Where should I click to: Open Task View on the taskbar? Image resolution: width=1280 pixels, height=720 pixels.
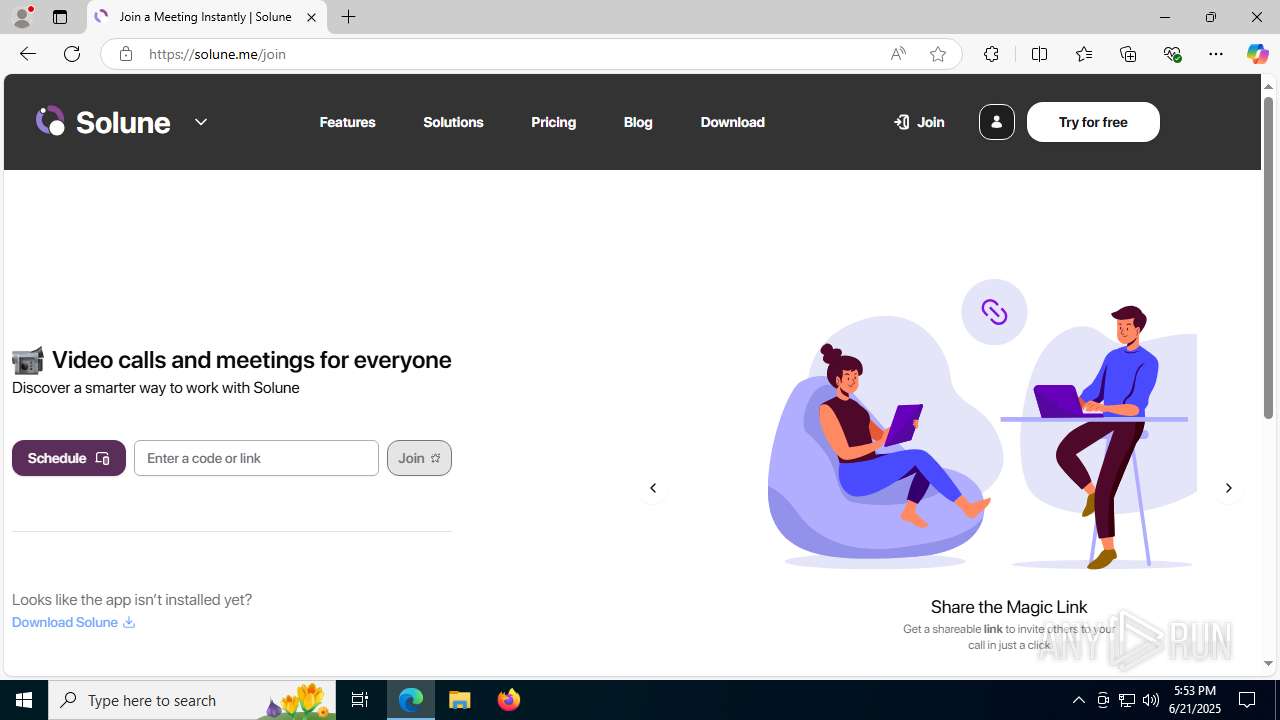click(x=360, y=700)
